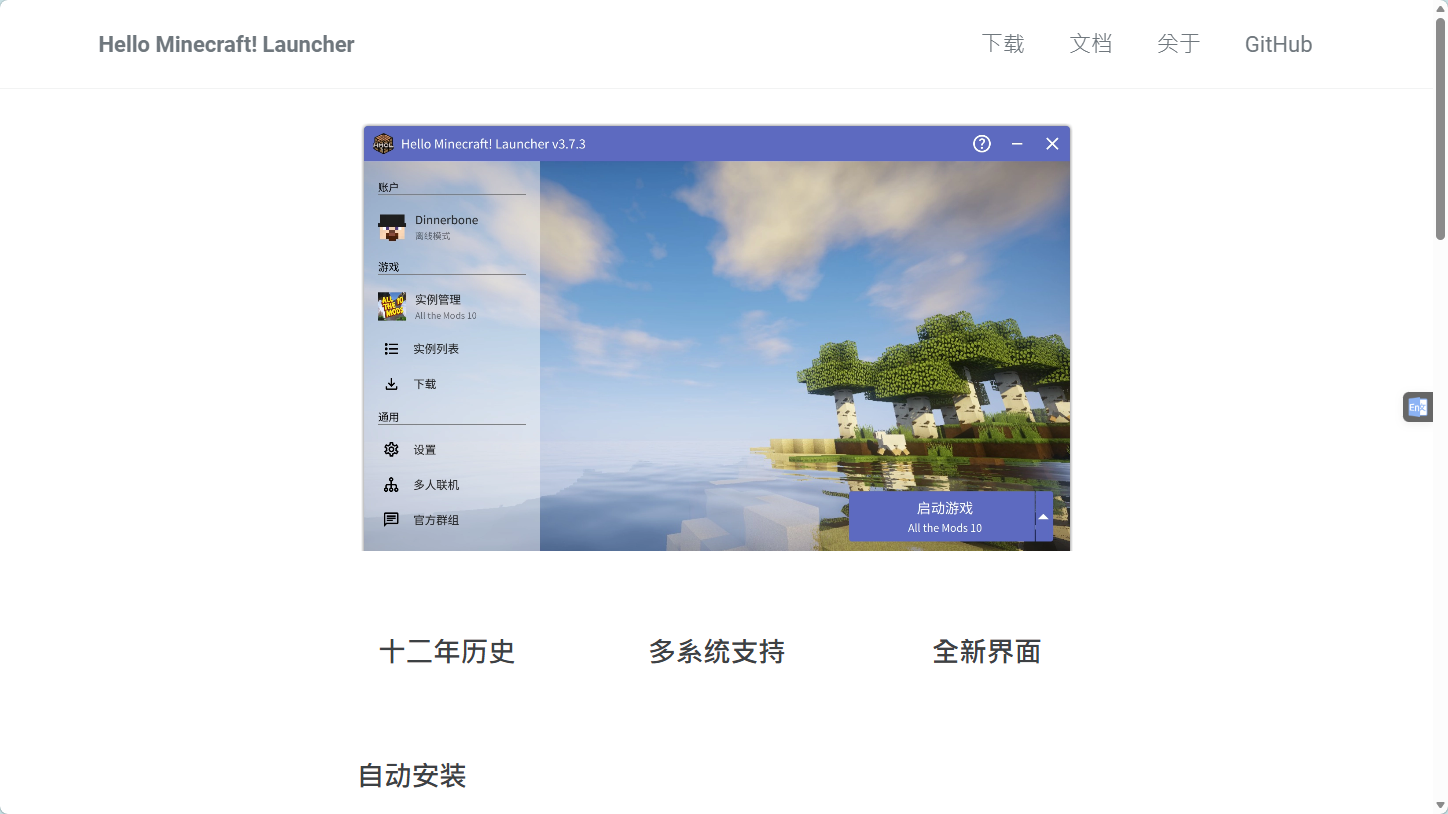Click the launcher's X close icon
This screenshot has width=1448, height=814.
[x=1052, y=144]
